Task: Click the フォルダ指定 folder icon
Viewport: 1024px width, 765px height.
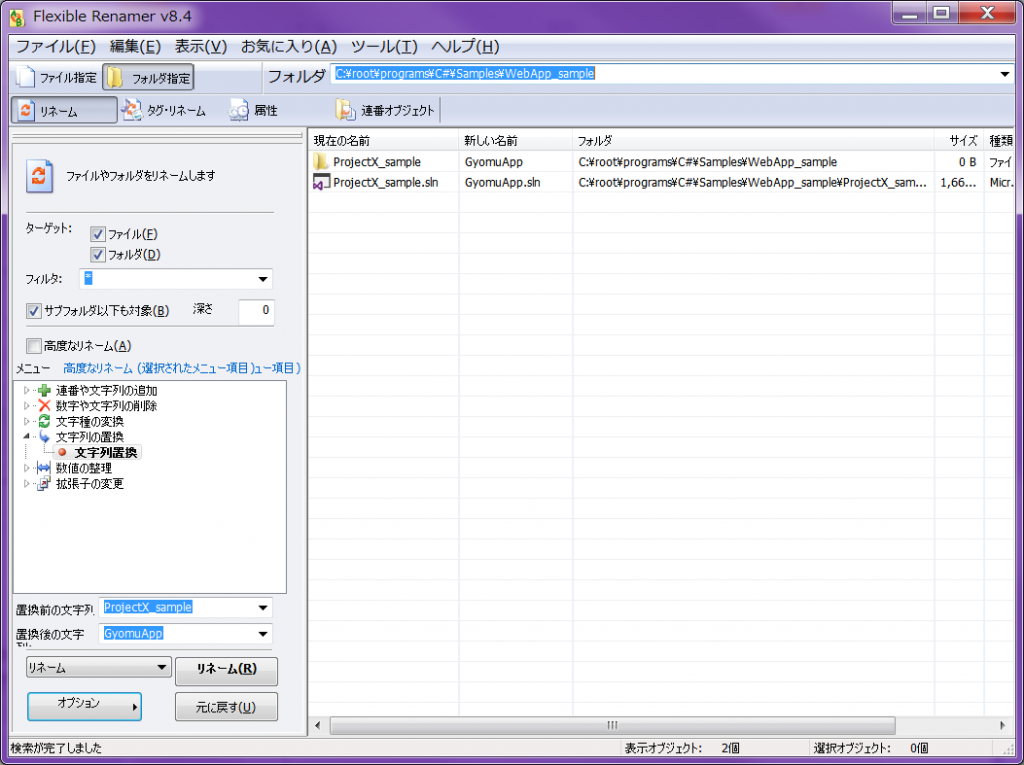Action: [x=115, y=77]
